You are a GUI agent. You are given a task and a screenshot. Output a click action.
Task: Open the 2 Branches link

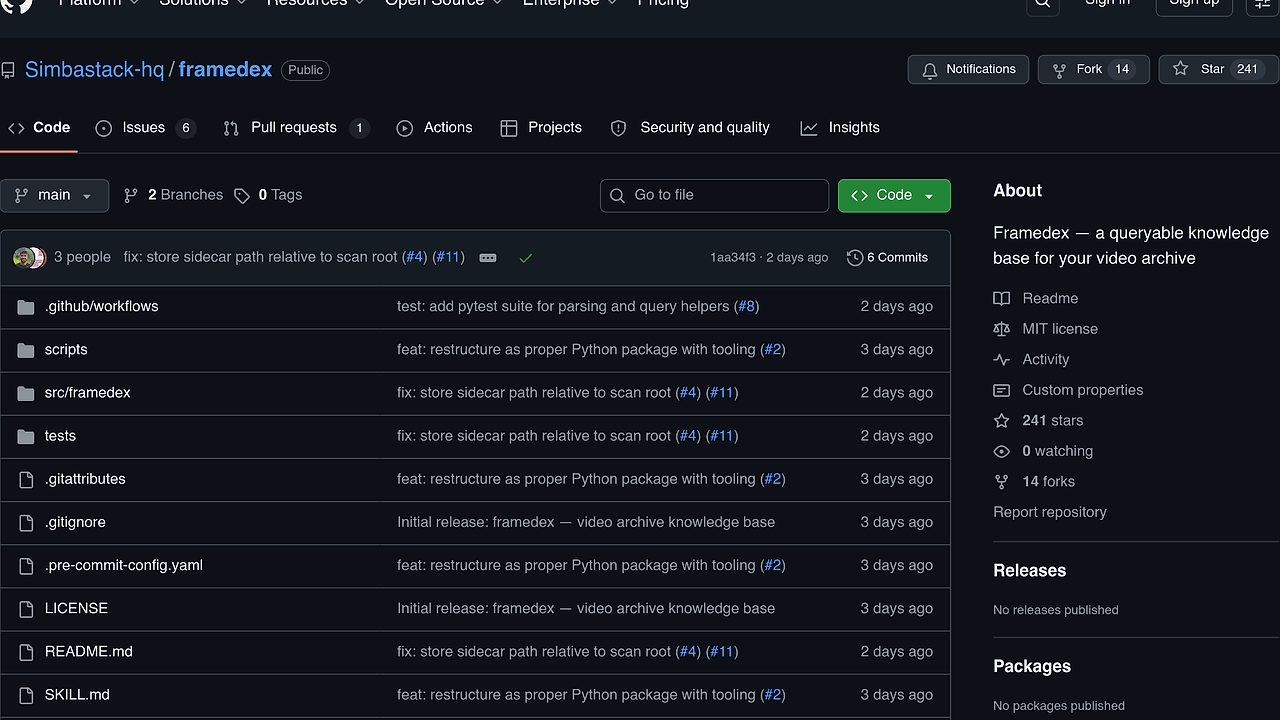pyautogui.click(x=173, y=196)
